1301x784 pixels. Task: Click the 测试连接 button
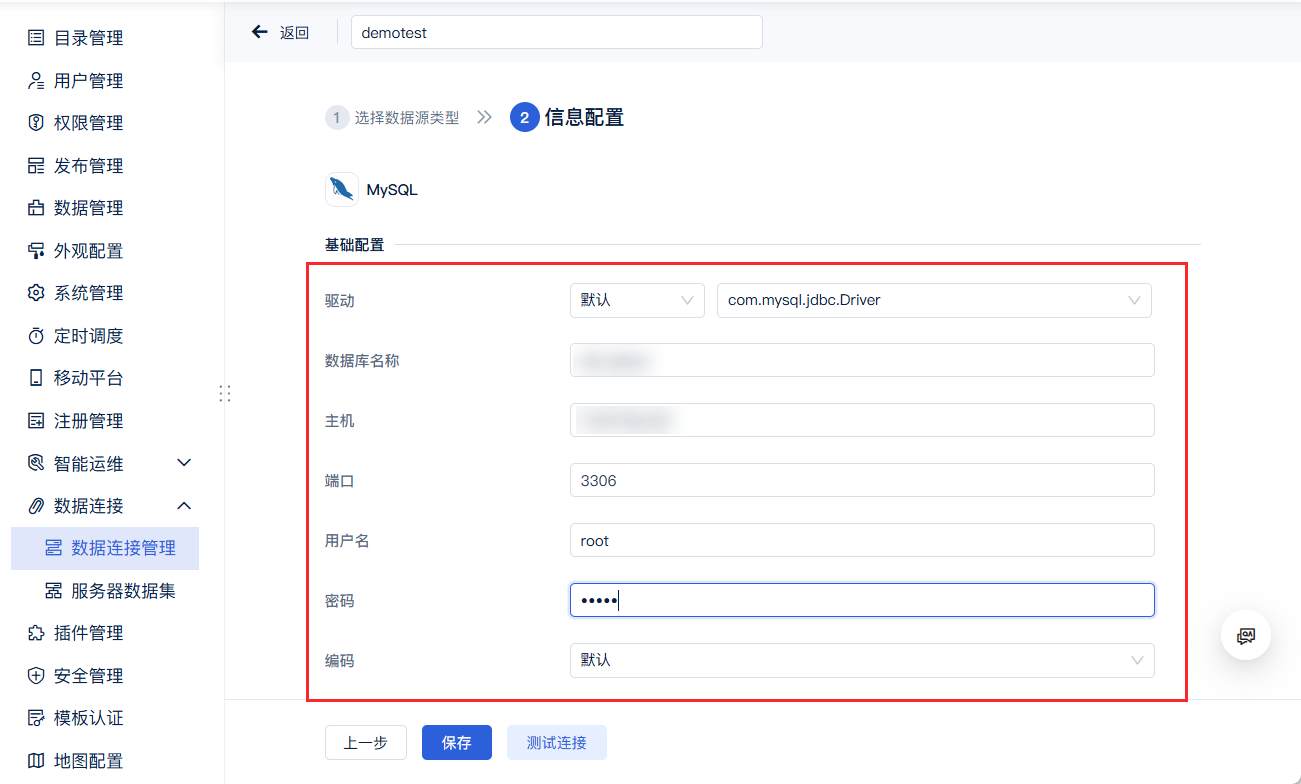[x=557, y=743]
